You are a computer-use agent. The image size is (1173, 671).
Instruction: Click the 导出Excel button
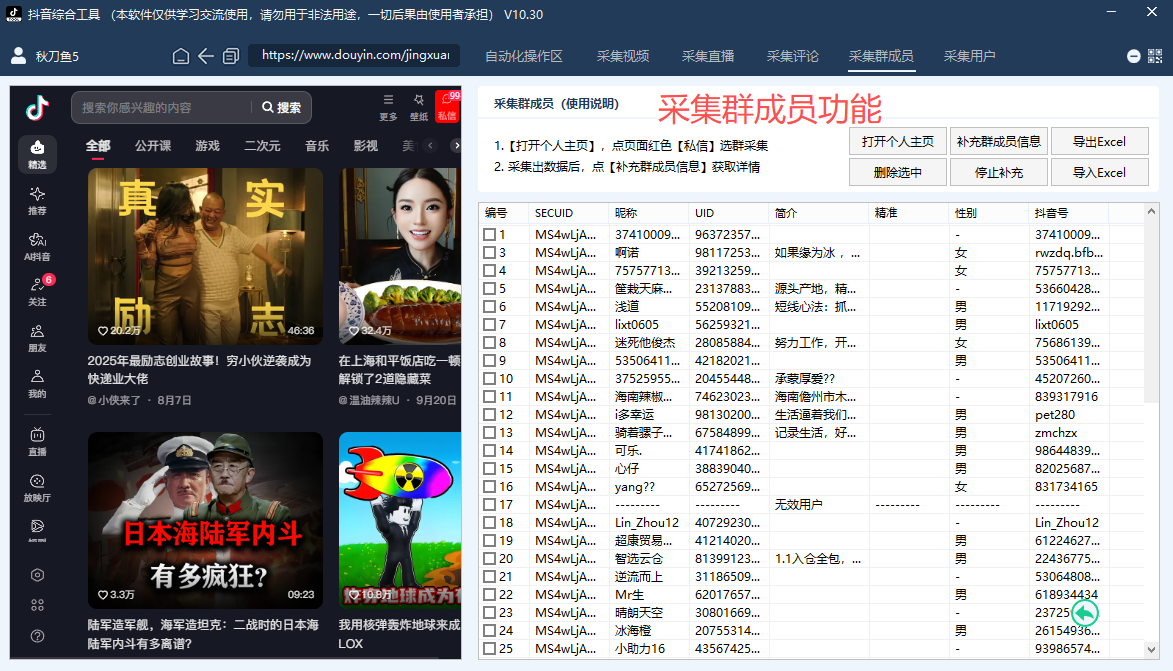coord(1100,141)
